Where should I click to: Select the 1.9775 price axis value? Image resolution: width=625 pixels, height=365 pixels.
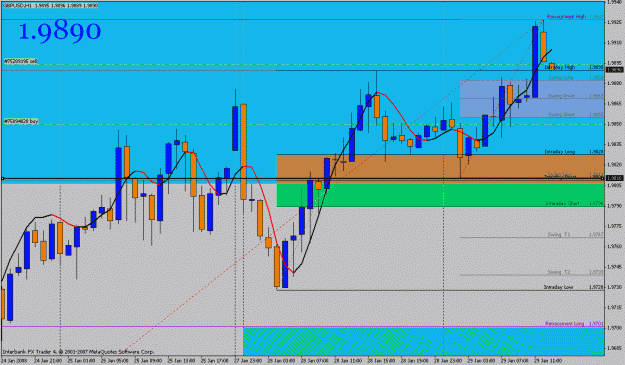(614, 226)
